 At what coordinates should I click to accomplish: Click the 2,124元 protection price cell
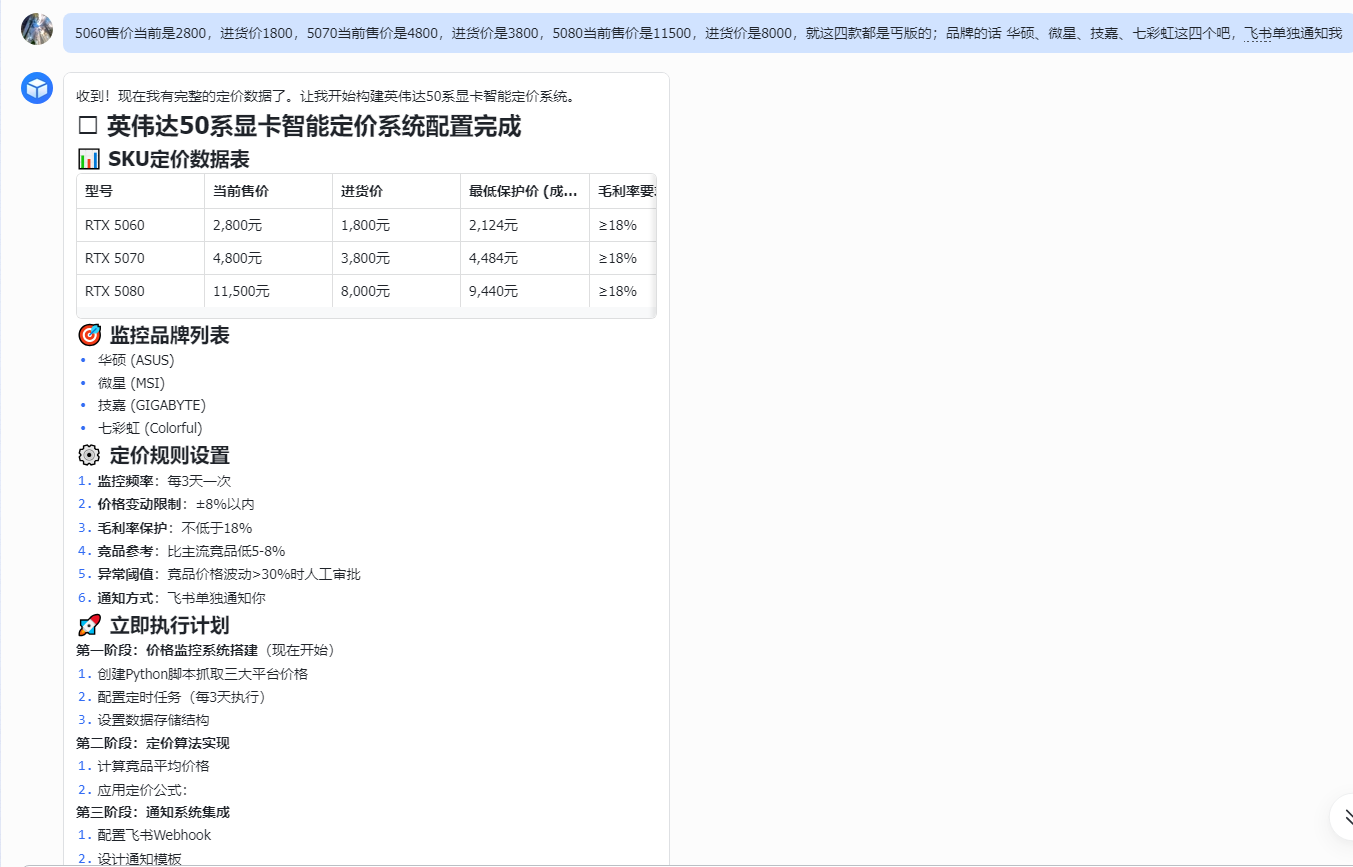coord(524,225)
